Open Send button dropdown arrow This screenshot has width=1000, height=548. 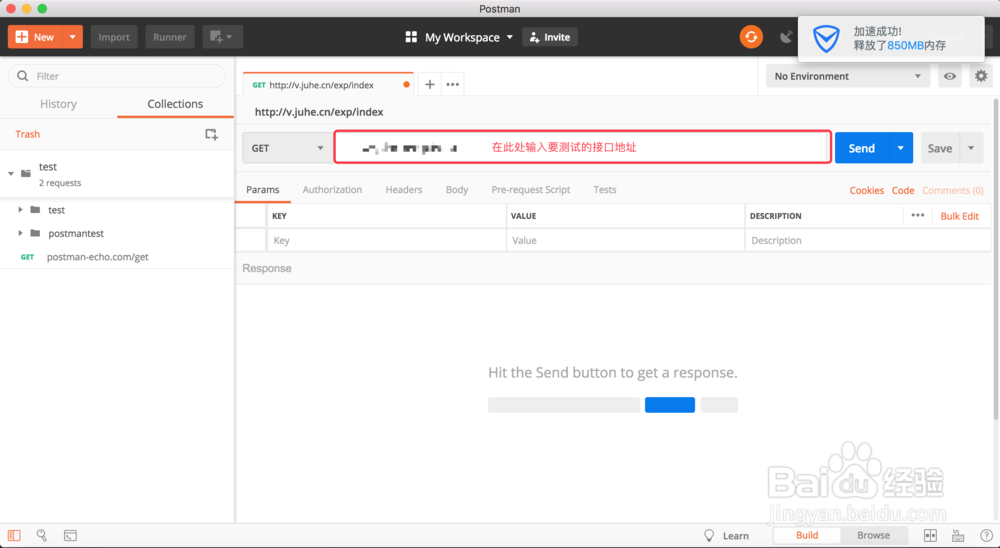click(901, 148)
